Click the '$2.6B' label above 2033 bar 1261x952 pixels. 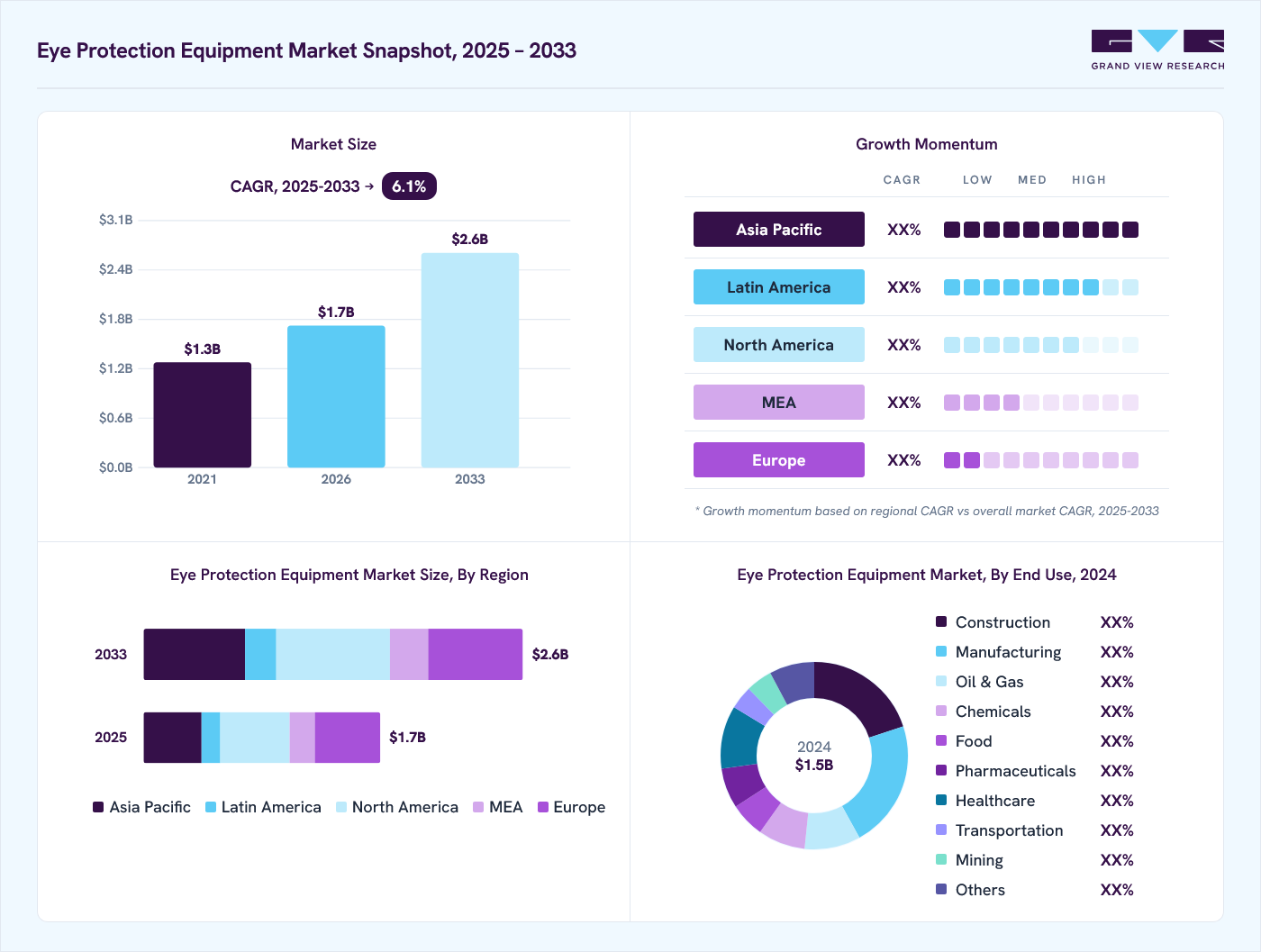pyautogui.click(x=469, y=239)
